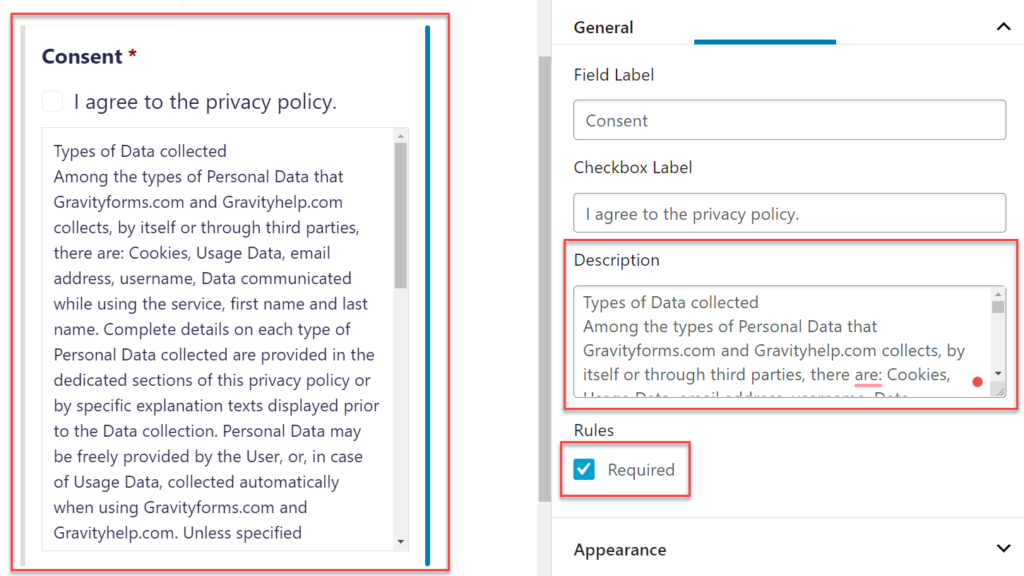Click inside the Description textarea
This screenshot has height=576, width=1024.
(x=782, y=342)
